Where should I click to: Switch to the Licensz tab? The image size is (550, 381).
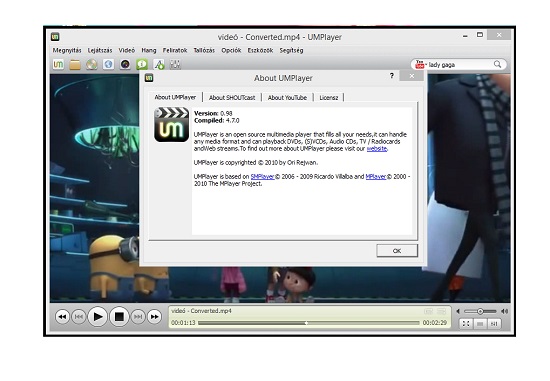pos(329,98)
